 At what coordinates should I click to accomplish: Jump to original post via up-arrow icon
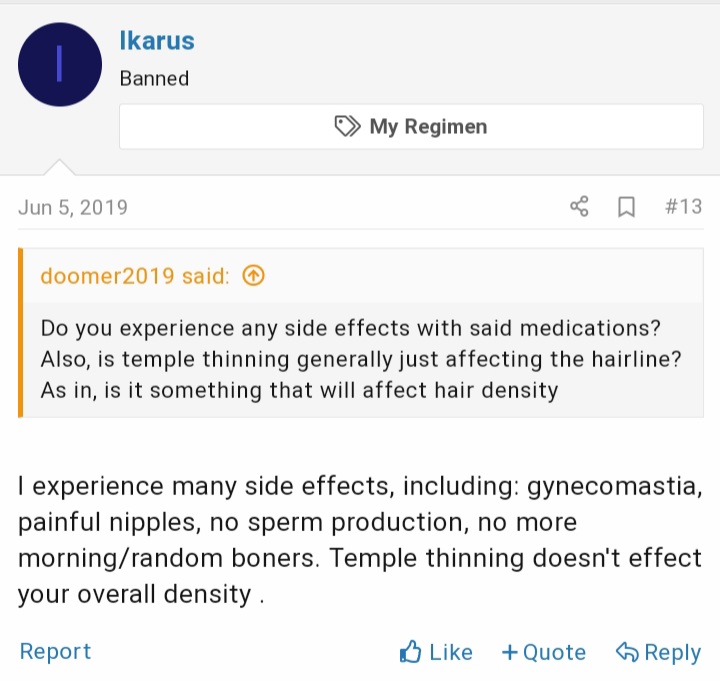click(254, 276)
